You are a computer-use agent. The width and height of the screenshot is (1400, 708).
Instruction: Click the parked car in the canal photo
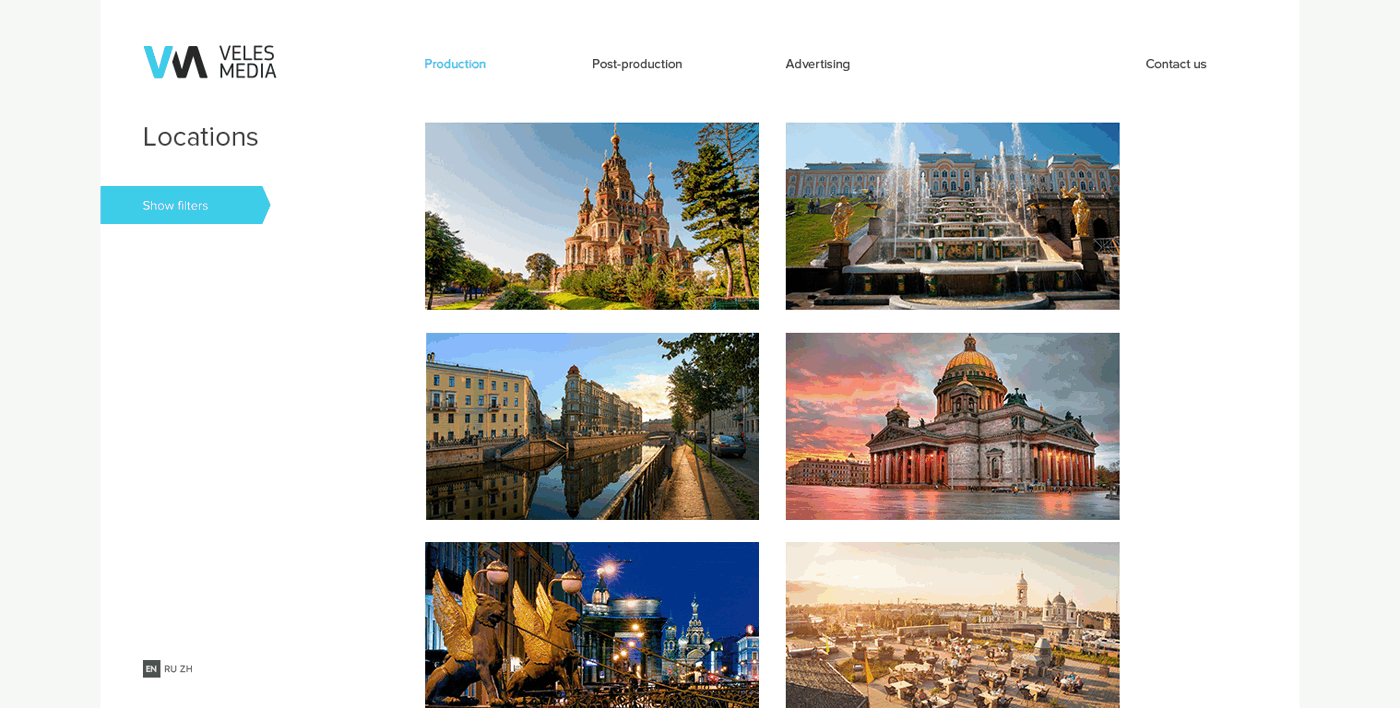point(727,445)
